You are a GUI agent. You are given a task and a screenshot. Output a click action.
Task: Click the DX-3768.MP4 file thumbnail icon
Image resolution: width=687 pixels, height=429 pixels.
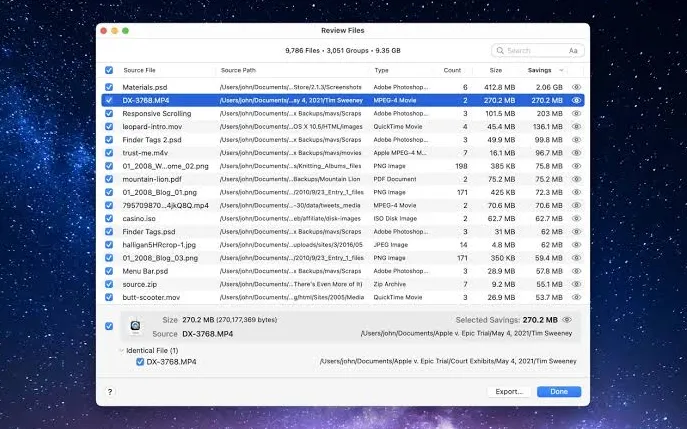tap(135, 327)
